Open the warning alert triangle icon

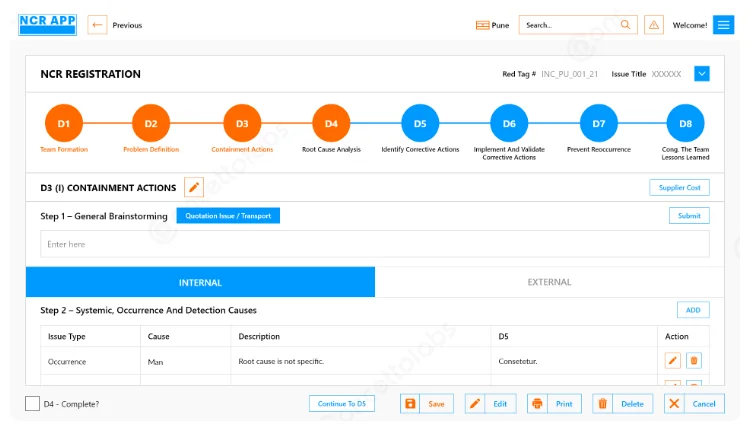click(x=654, y=25)
